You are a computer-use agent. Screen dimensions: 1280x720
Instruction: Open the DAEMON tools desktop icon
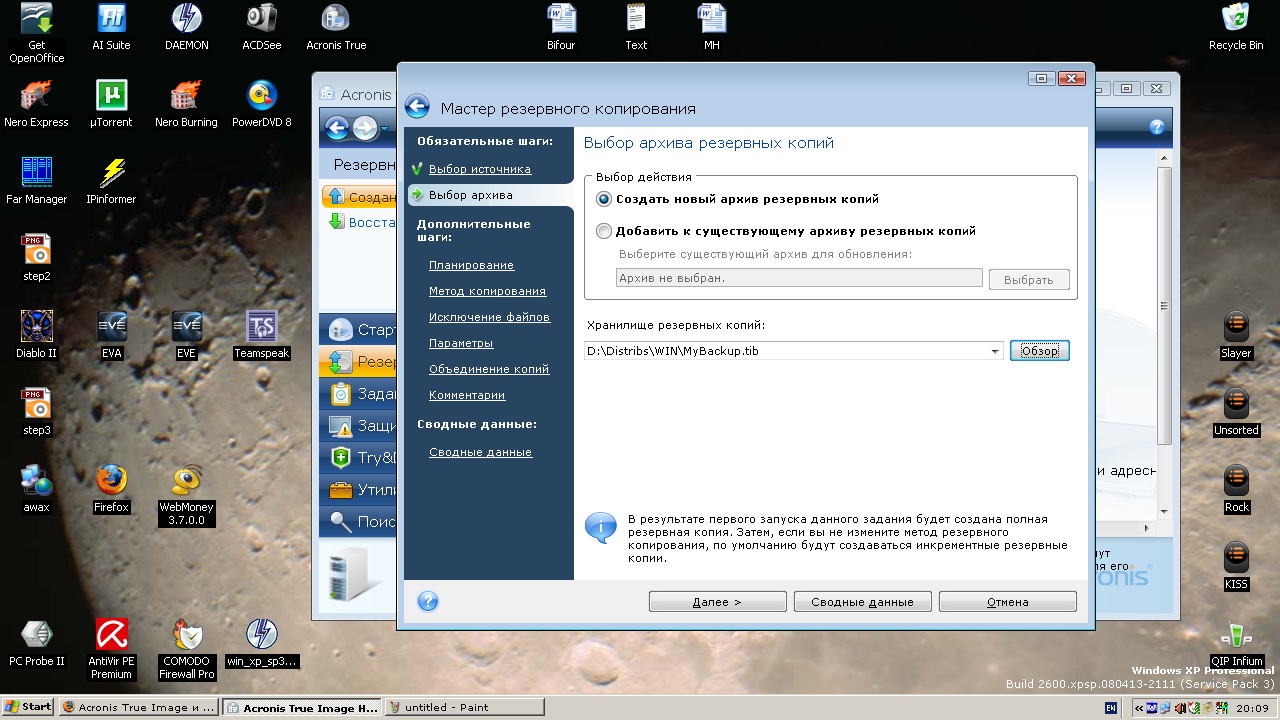point(187,19)
